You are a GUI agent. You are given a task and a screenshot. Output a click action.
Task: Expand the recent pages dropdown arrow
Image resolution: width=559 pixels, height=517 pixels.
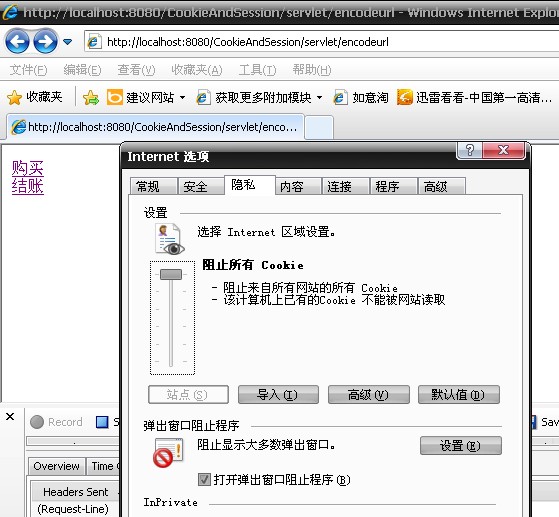(67, 42)
